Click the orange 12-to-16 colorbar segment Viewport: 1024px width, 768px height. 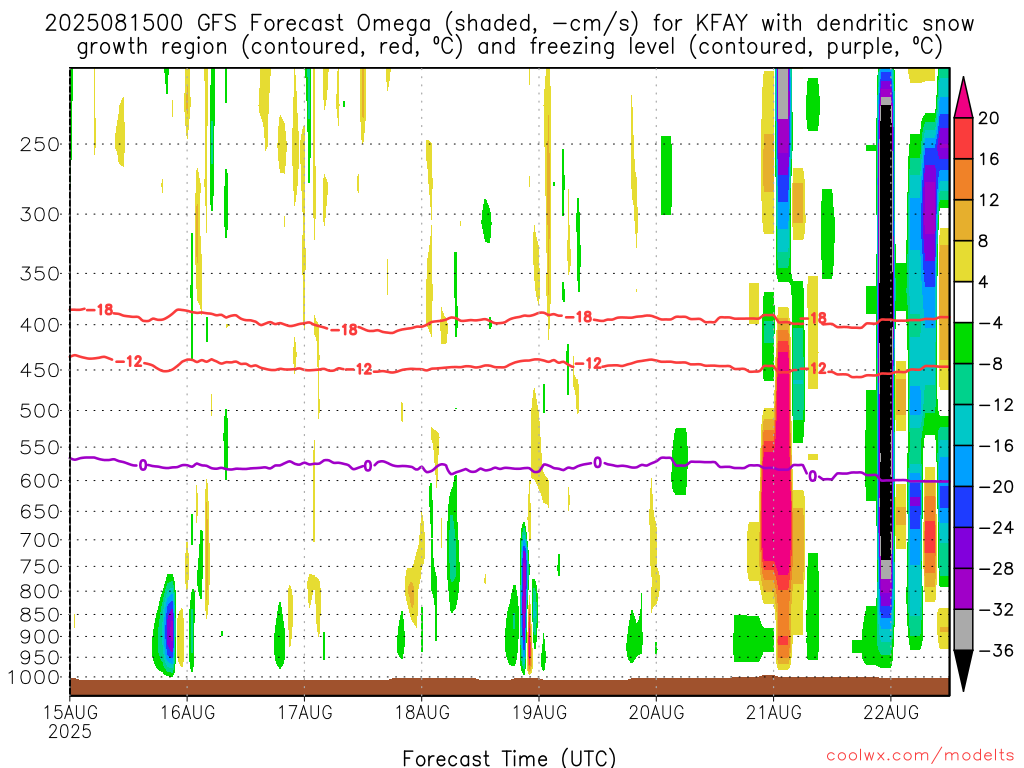963,179
